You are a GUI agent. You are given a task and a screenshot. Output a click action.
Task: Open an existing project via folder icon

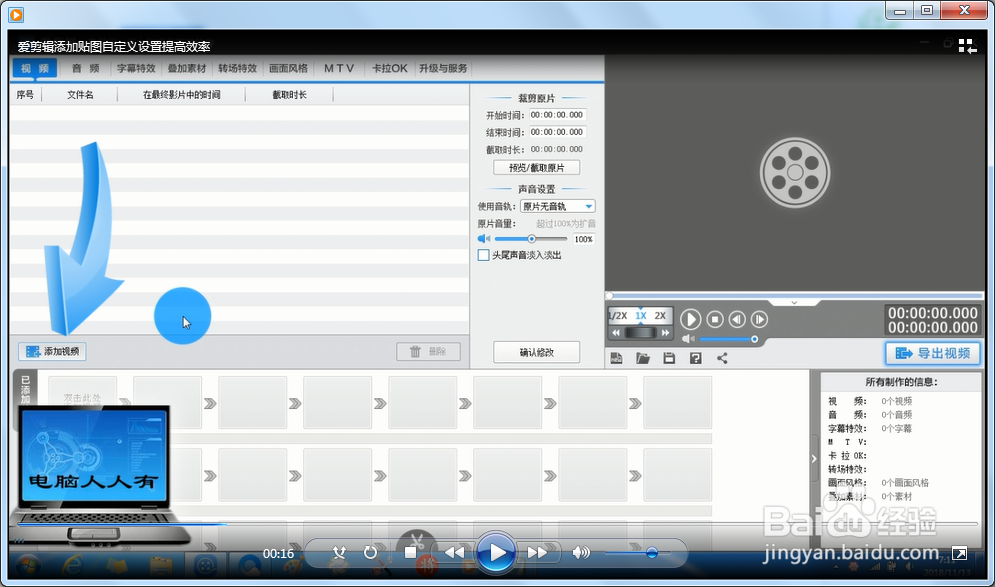click(643, 359)
